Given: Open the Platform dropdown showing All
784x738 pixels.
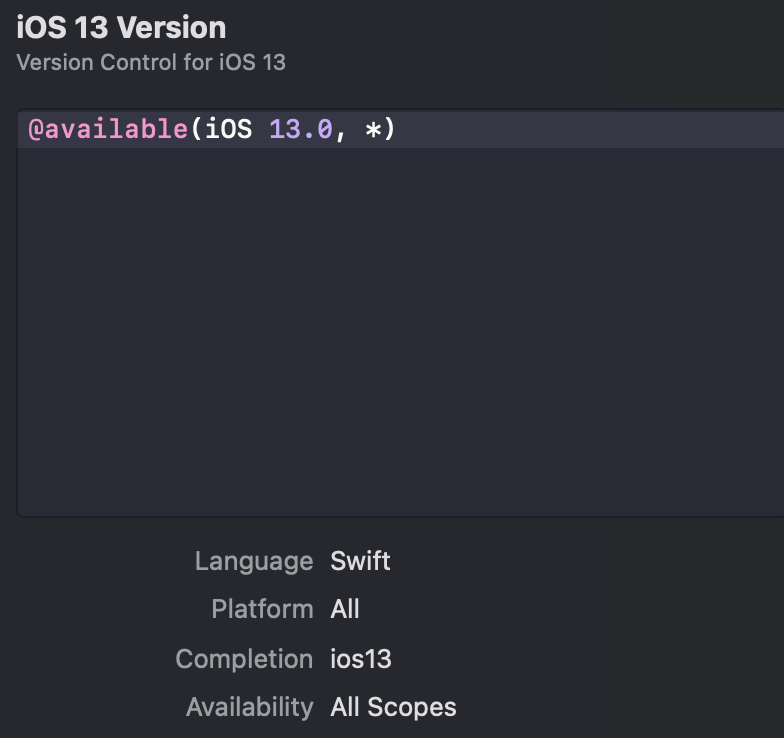Looking at the screenshot, I should 344,609.
